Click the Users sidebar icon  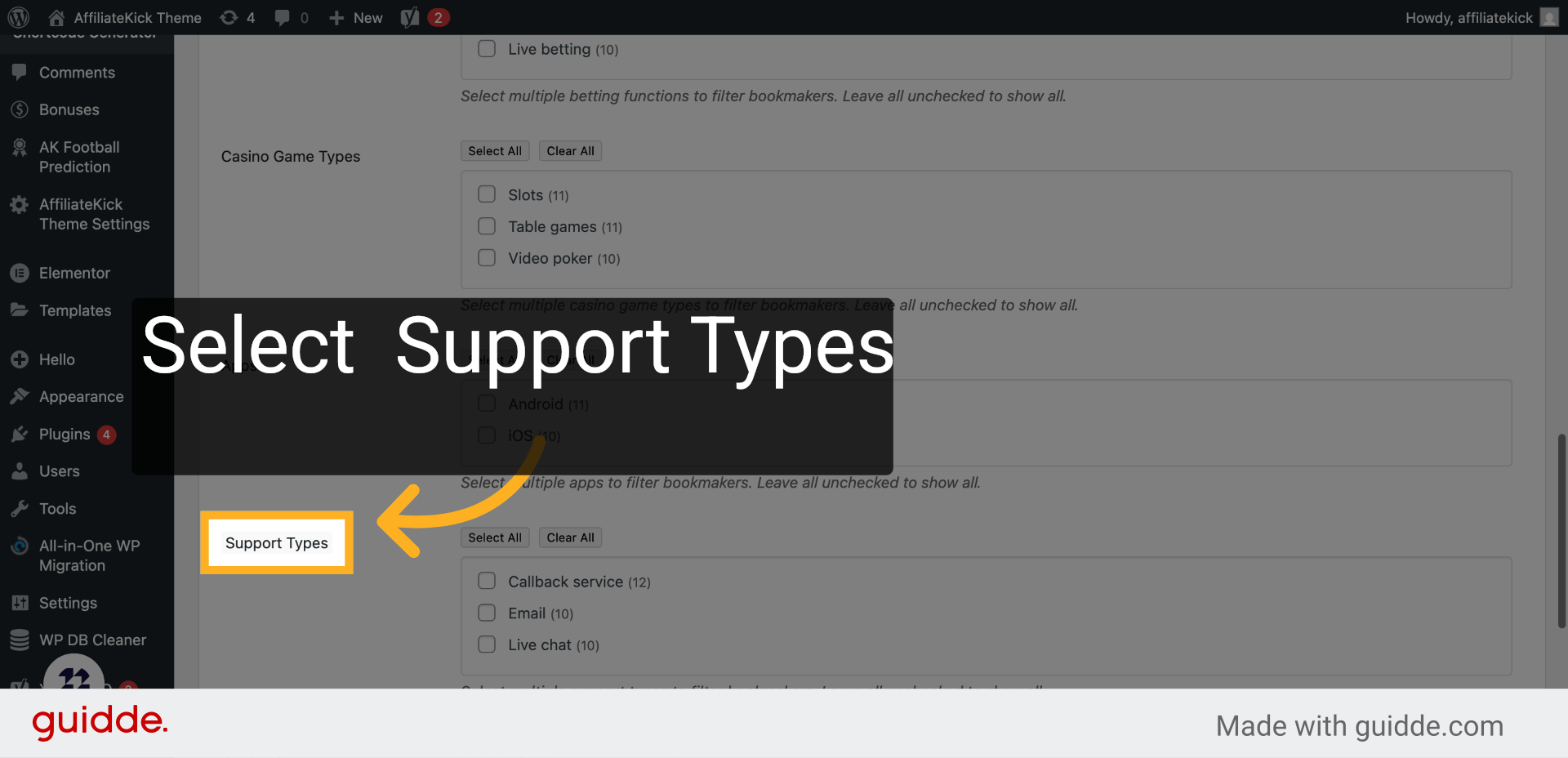[20, 471]
